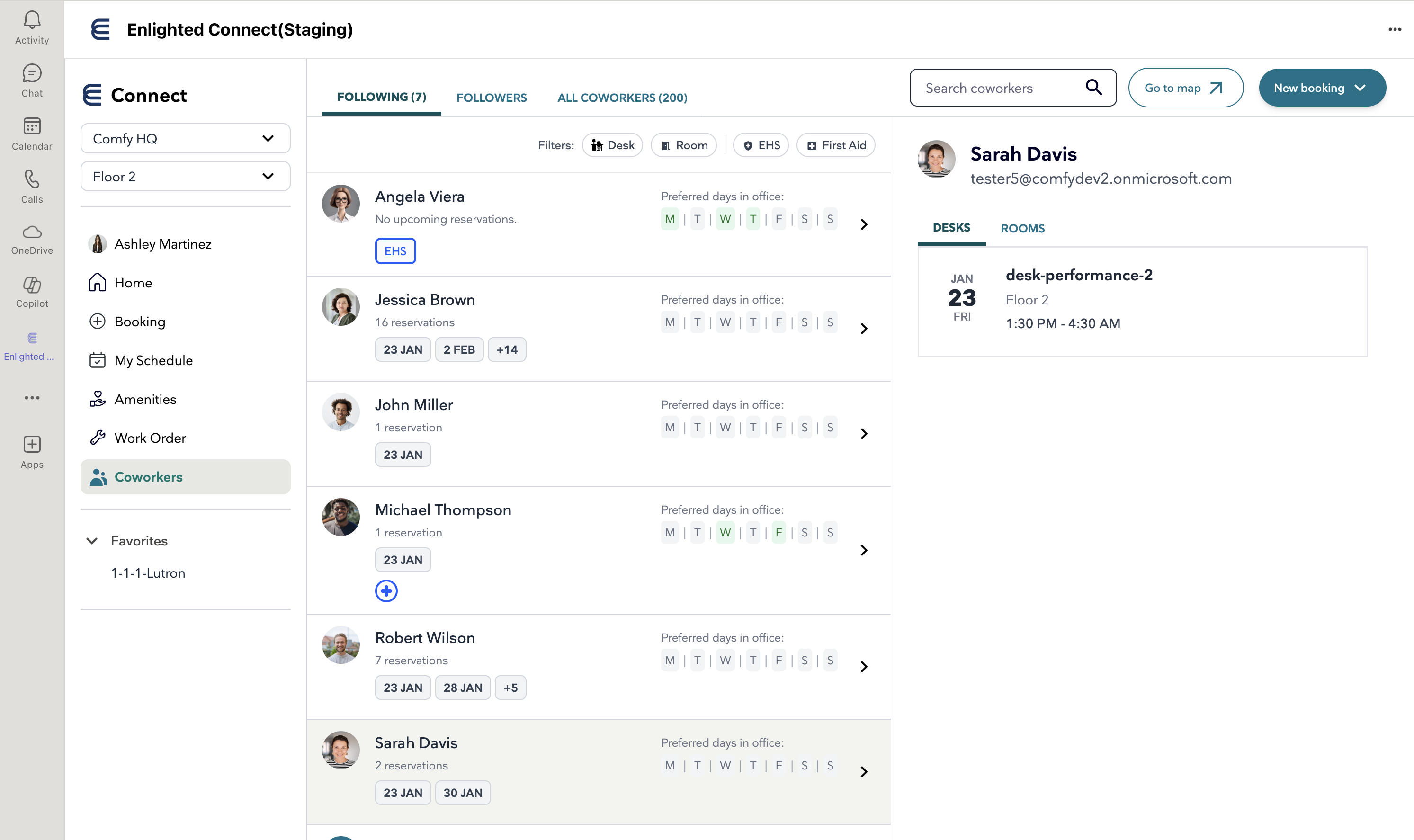This screenshot has width=1414, height=840.
Task: Collapse the Favorites section
Action: (x=92, y=541)
